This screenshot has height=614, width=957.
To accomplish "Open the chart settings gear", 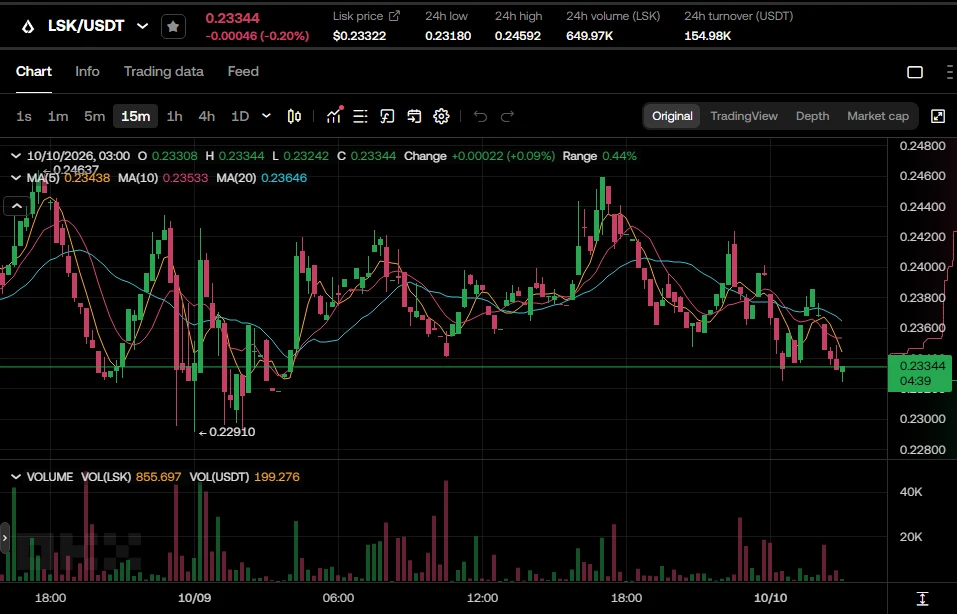I will point(441,116).
